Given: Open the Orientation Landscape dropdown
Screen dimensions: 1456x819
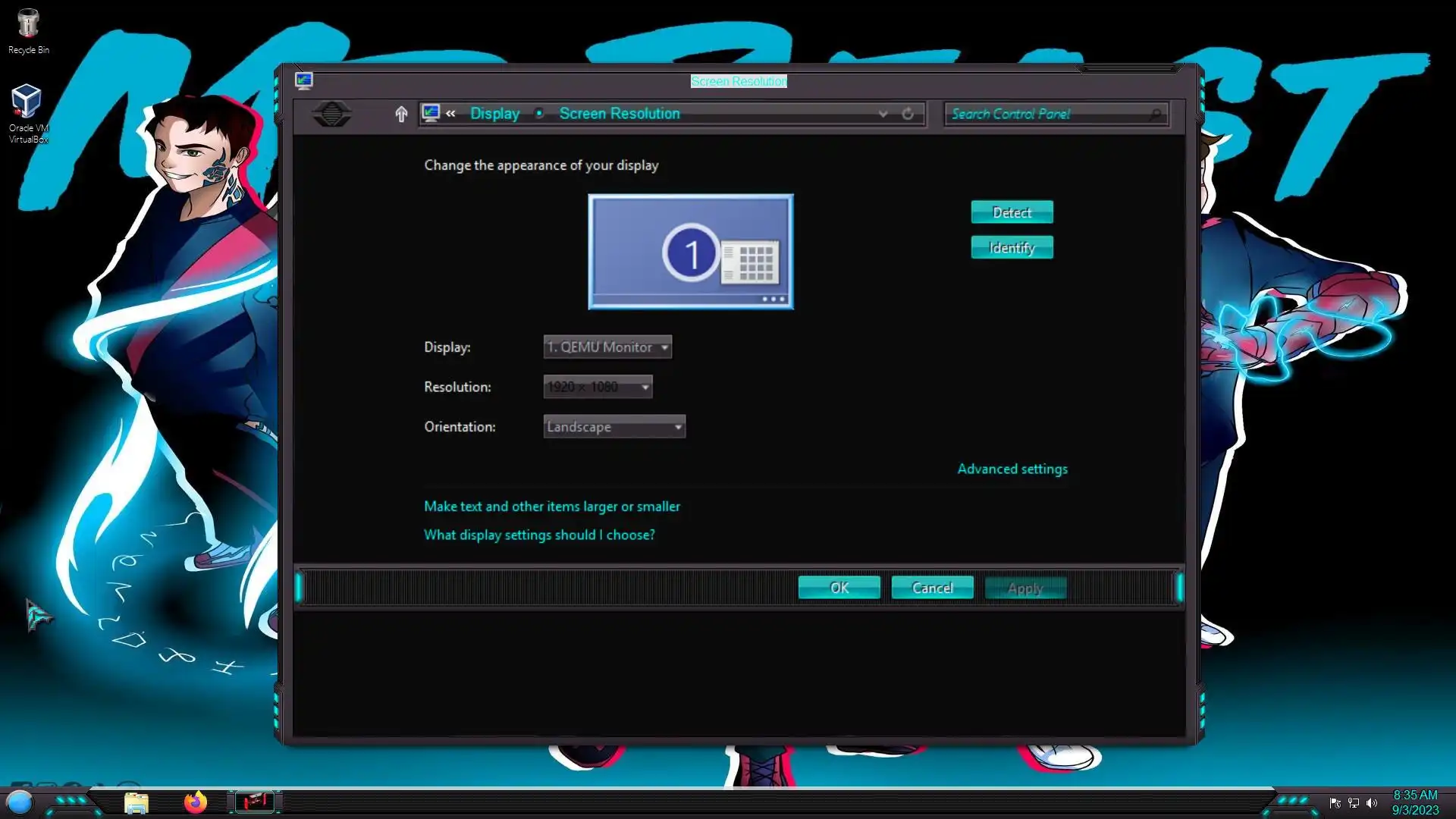Looking at the screenshot, I should click(x=614, y=427).
